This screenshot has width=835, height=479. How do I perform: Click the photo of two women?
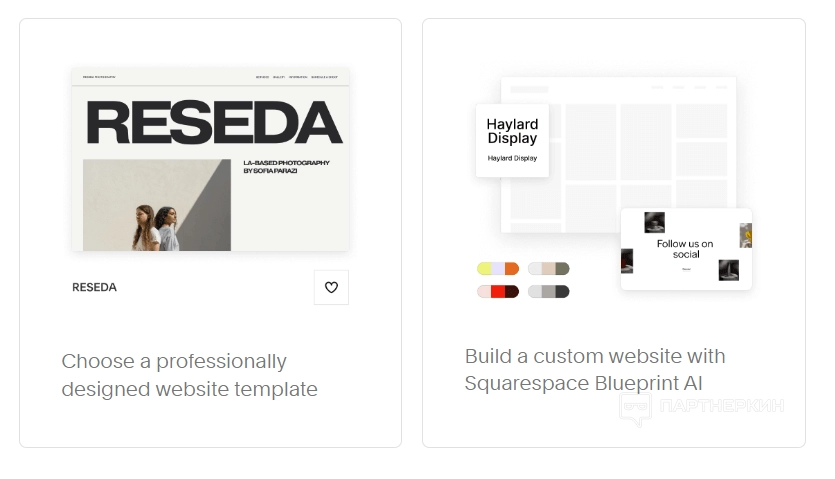156,206
